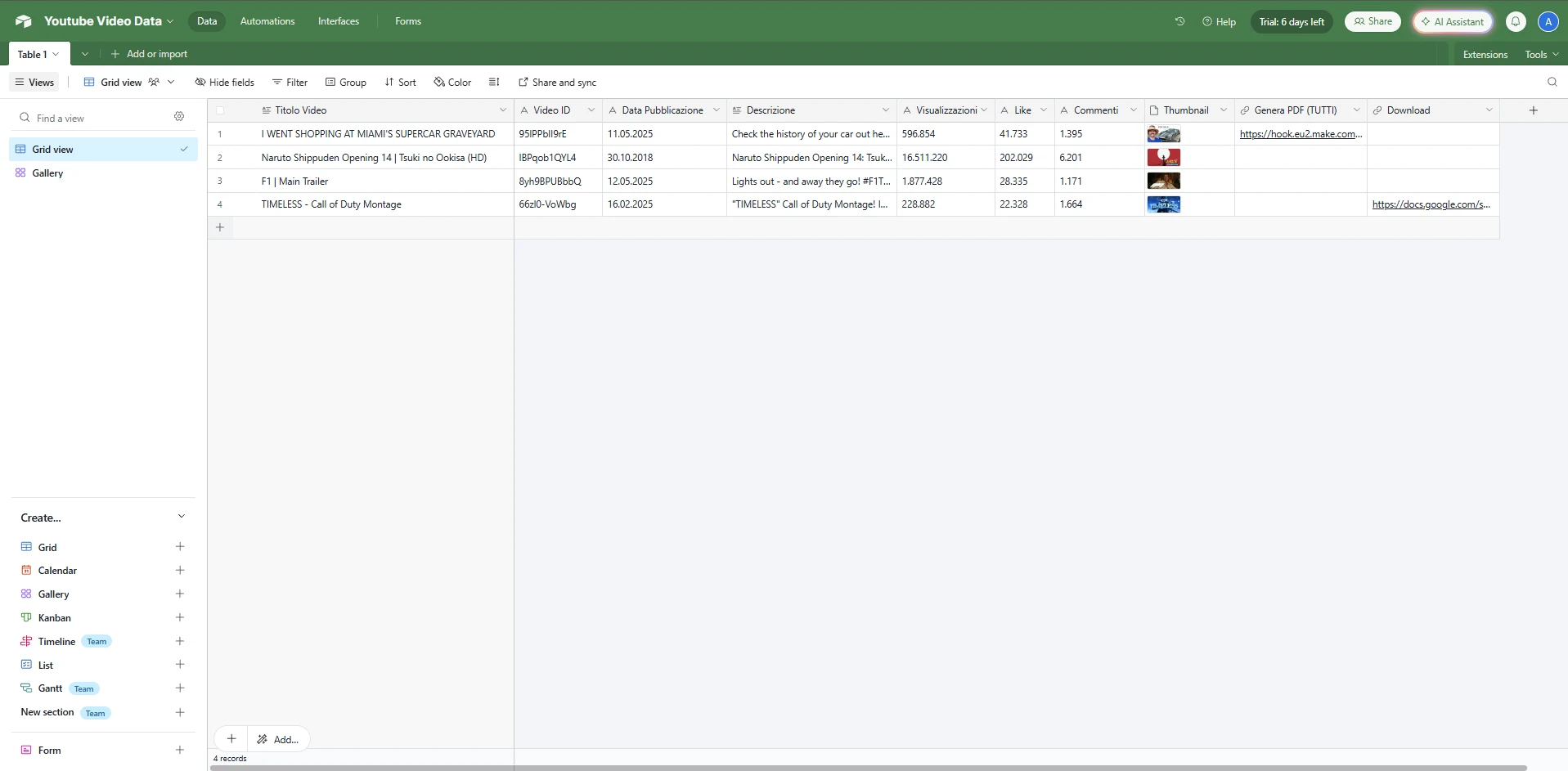
Task: Add a new Grid view plus
Action: click(x=180, y=546)
